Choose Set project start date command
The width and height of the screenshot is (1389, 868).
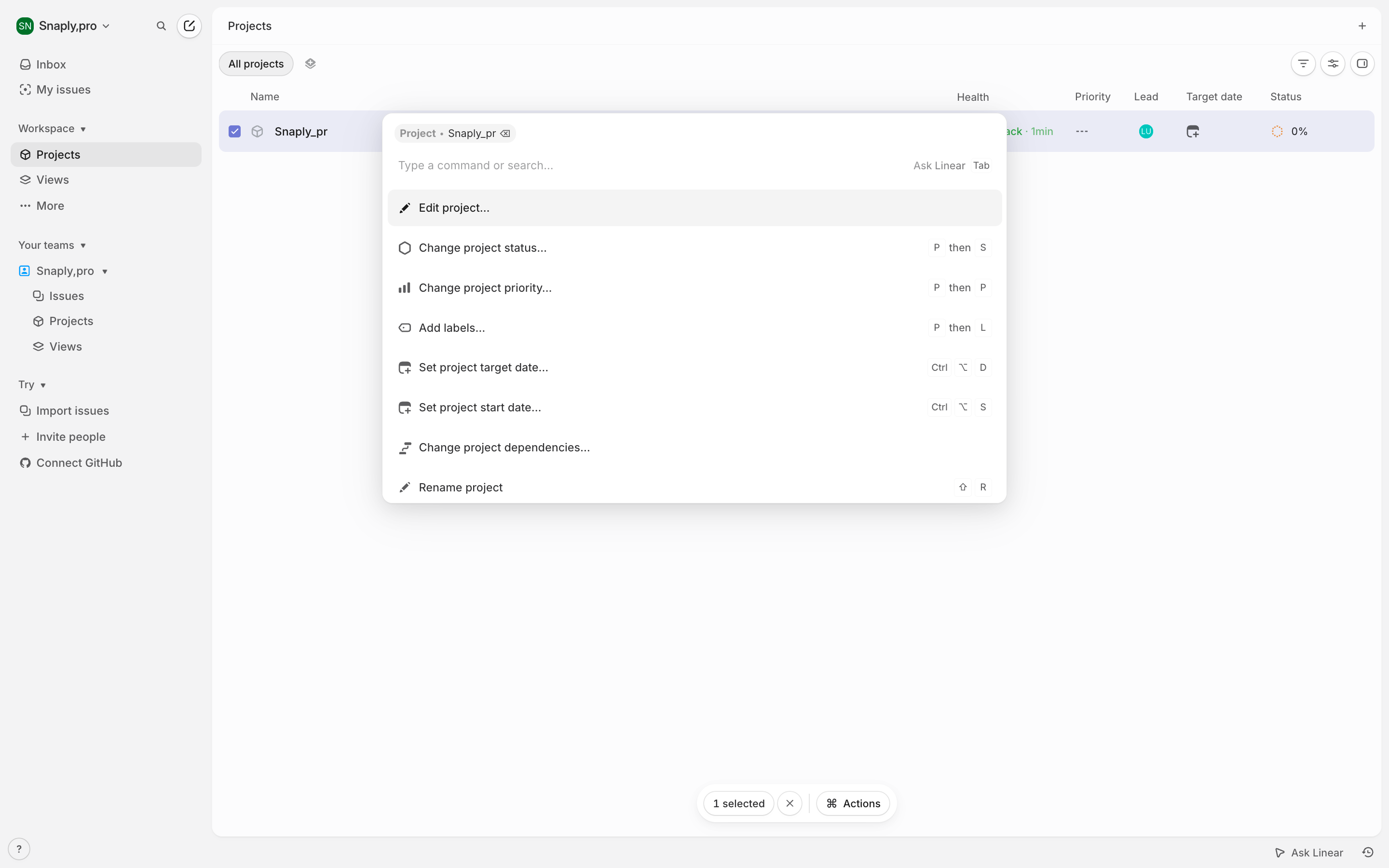point(694,407)
